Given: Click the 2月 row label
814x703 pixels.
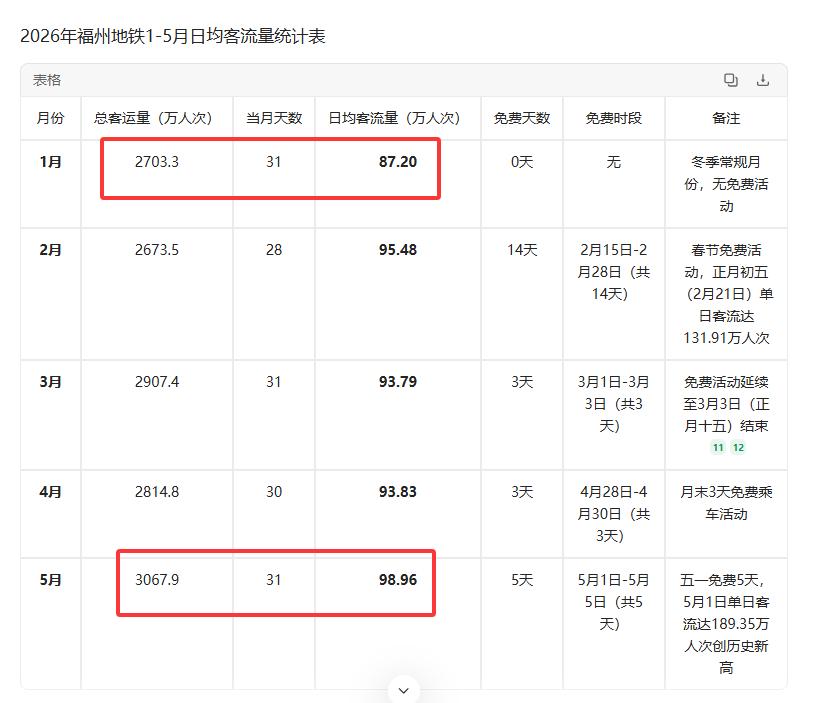Looking at the screenshot, I should [x=50, y=250].
